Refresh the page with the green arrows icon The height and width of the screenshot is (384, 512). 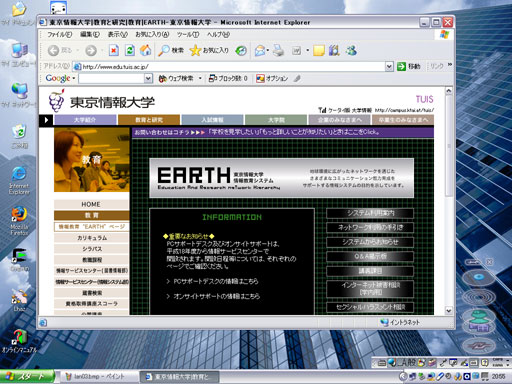(130, 50)
